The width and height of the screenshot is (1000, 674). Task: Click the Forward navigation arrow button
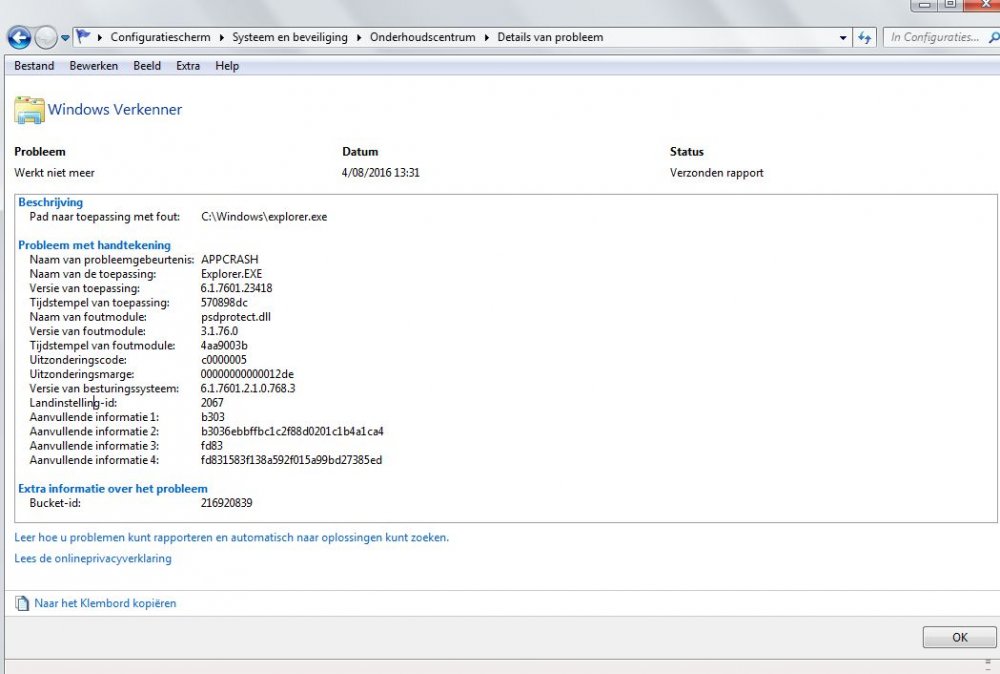point(46,38)
